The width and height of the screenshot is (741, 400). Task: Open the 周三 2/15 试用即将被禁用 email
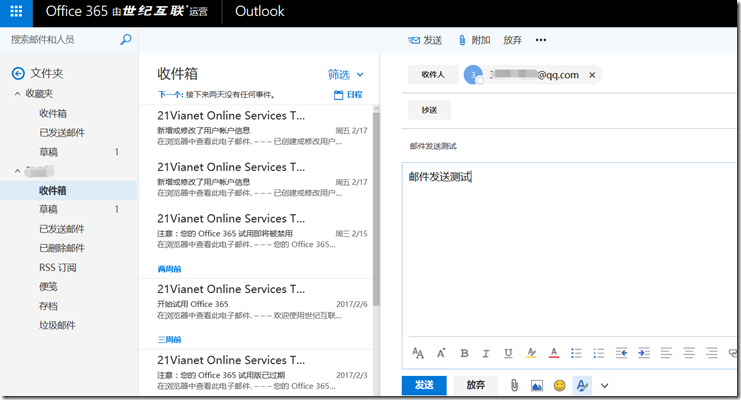pos(256,231)
